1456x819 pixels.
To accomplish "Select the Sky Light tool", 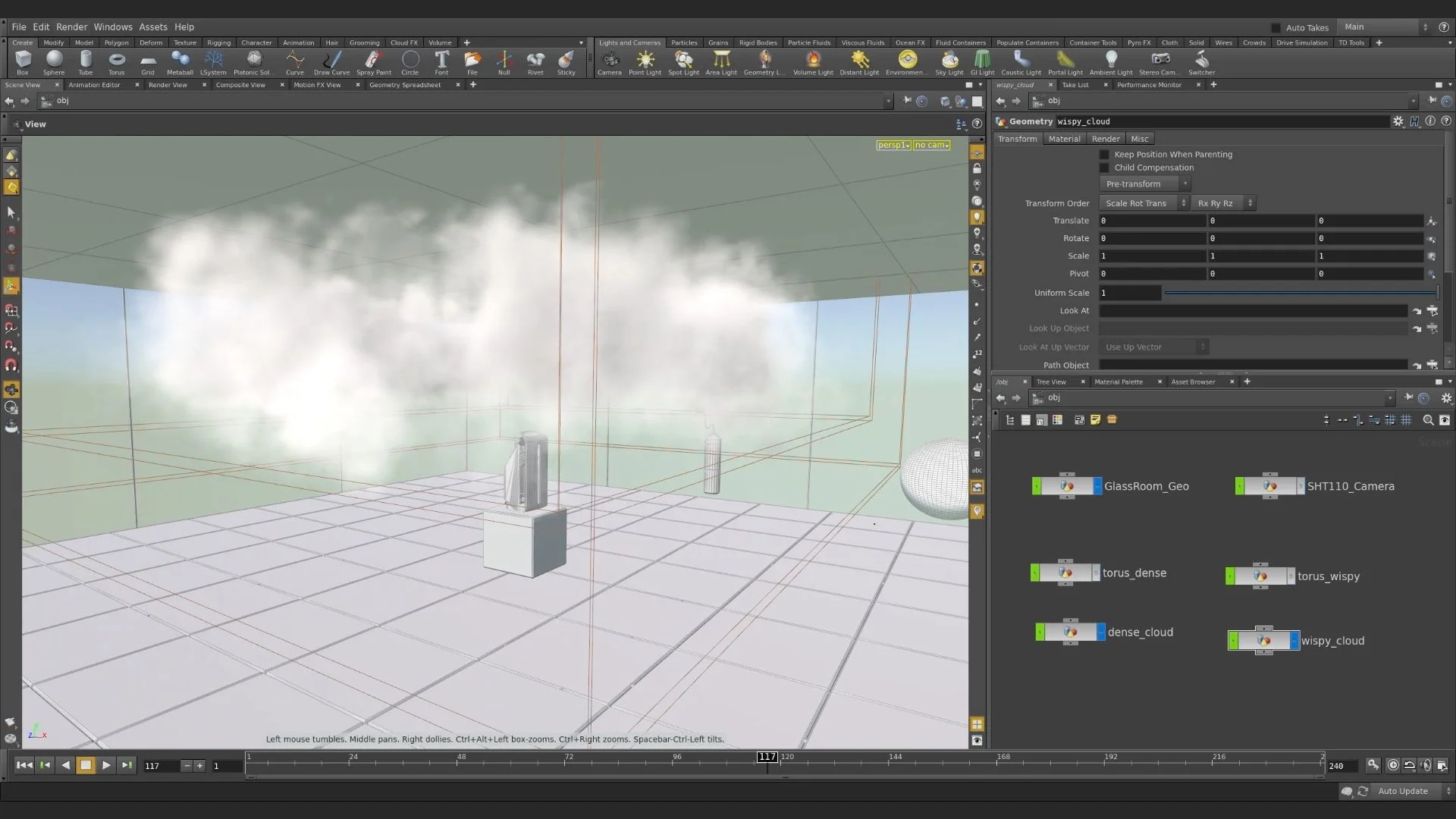I will (x=949, y=61).
